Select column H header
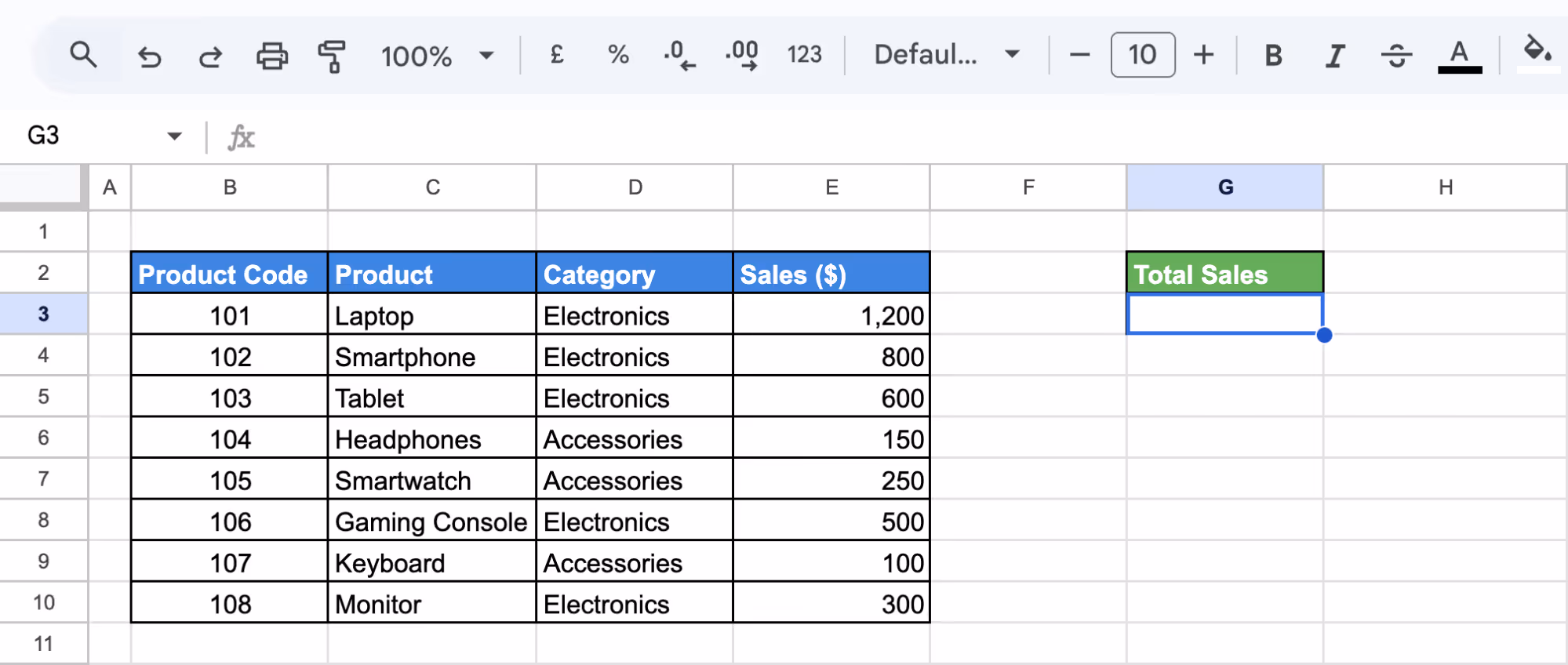 (x=1446, y=187)
